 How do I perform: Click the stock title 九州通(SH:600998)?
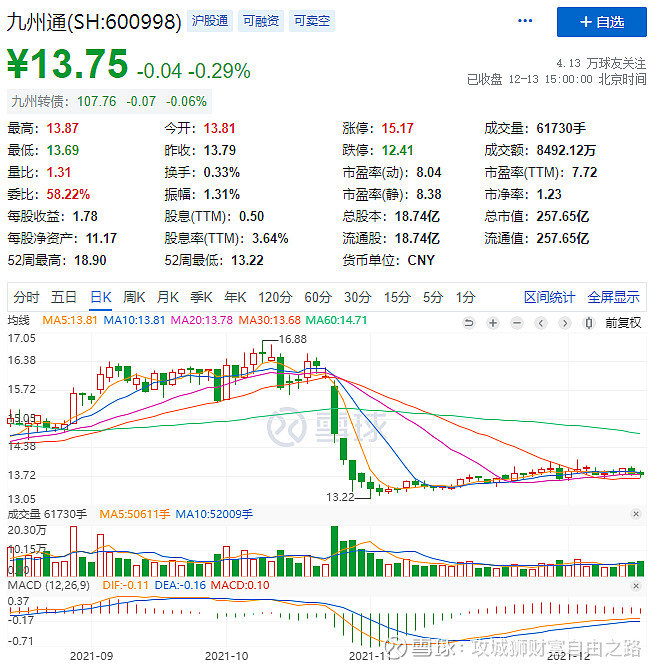[94, 21]
